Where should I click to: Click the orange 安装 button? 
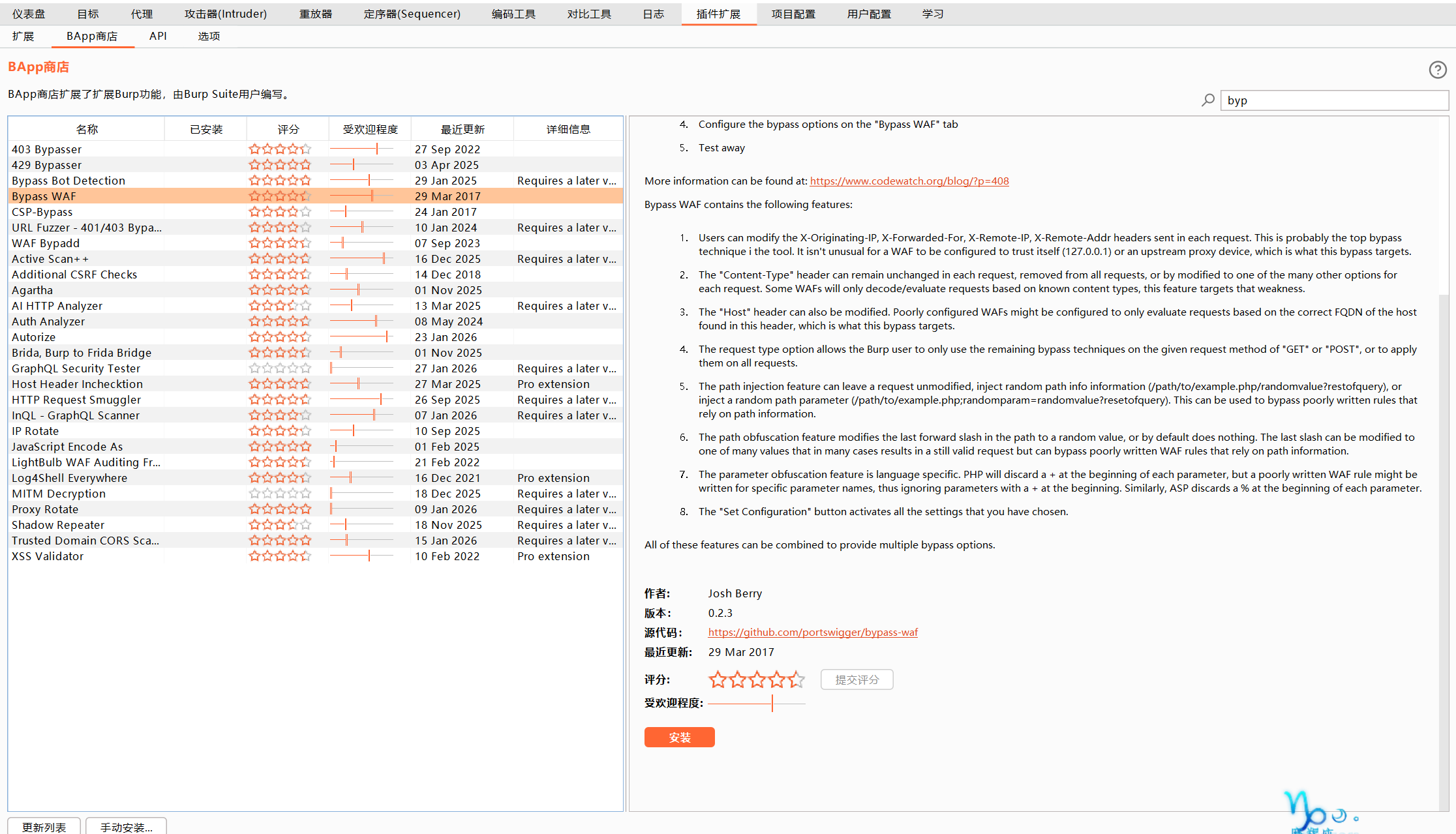[679, 737]
